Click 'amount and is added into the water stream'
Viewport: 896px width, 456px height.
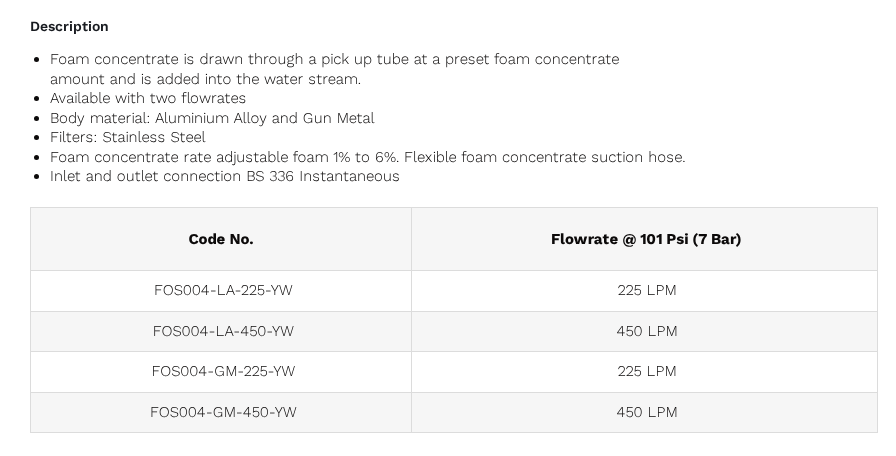pos(205,79)
